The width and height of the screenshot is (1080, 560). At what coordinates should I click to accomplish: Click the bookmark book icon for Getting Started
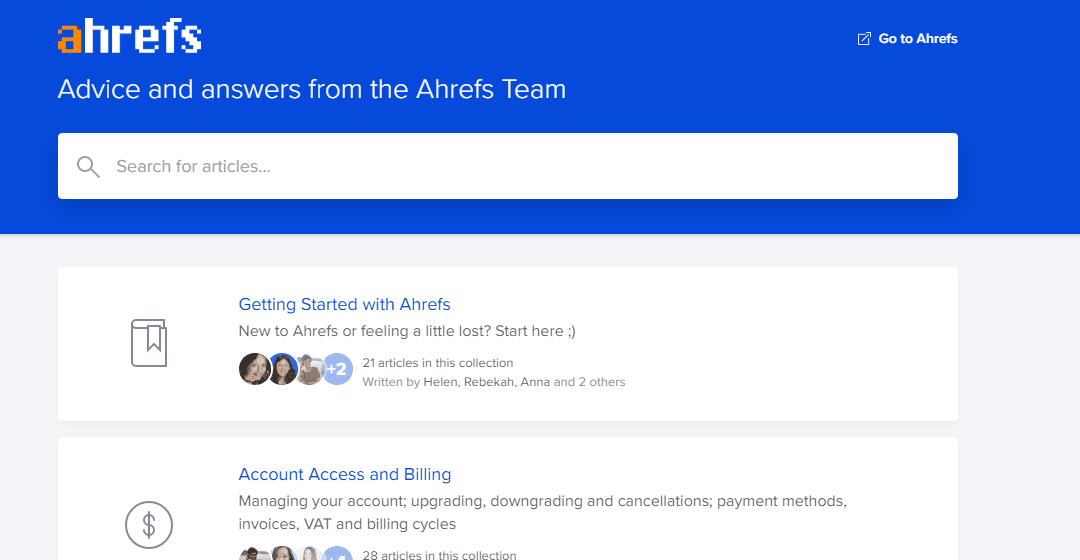(x=149, y=343)
